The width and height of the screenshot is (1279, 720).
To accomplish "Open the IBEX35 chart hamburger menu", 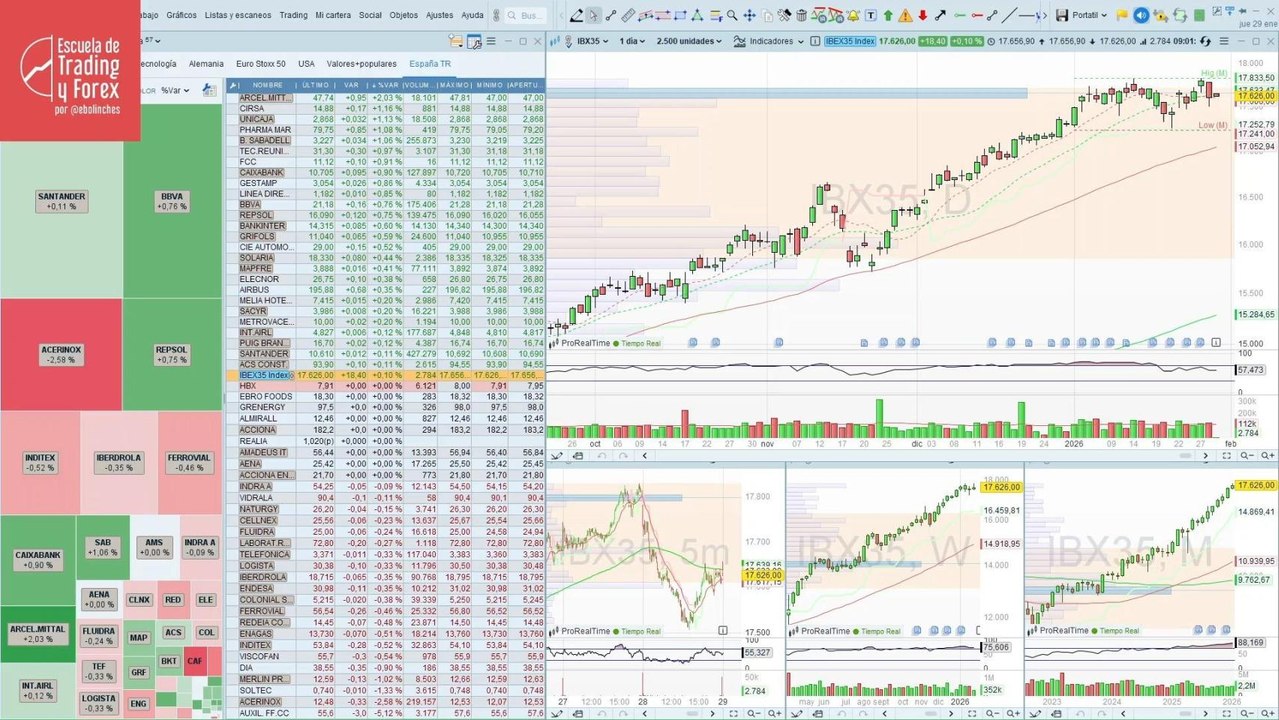I will (x=1223, y=41).
